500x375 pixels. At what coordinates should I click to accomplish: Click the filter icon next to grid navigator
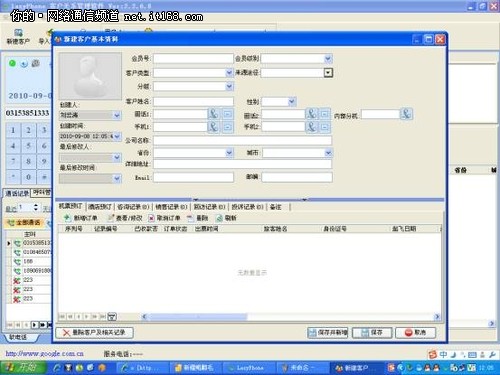coord(112,316)
